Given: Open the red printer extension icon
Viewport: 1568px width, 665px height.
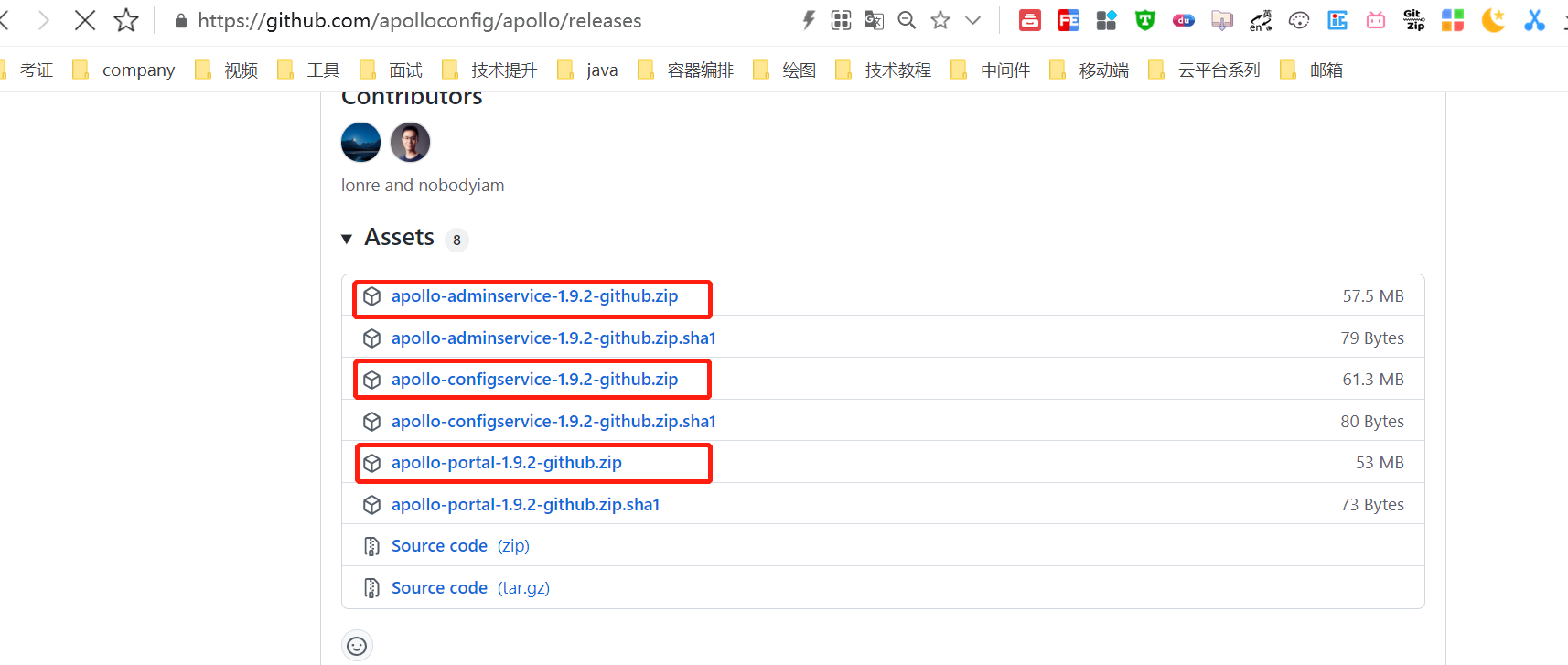Looking at the screenshot, I should pos(1030,20).
